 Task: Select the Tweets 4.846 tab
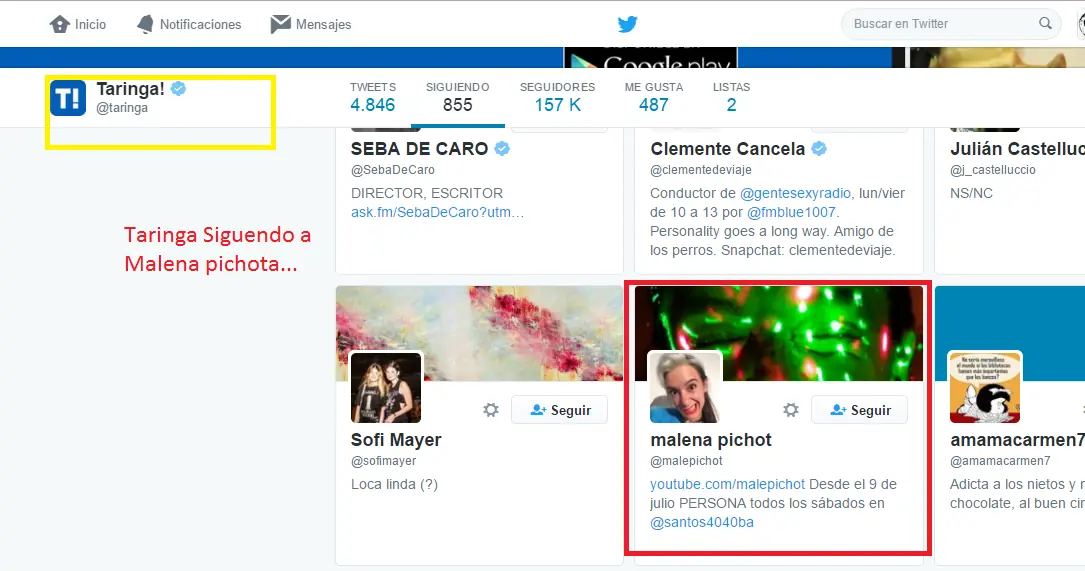[372, 98]
